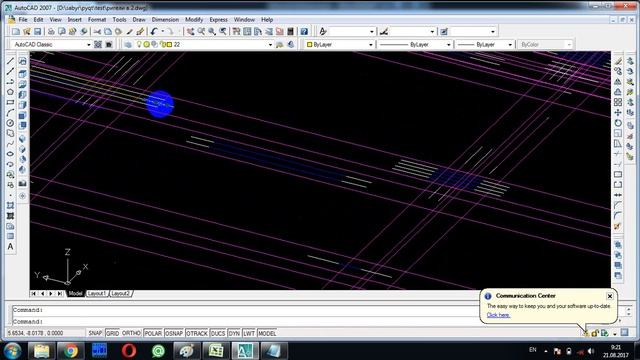
Task: Select the Circle tool
Action: (10, 123)
